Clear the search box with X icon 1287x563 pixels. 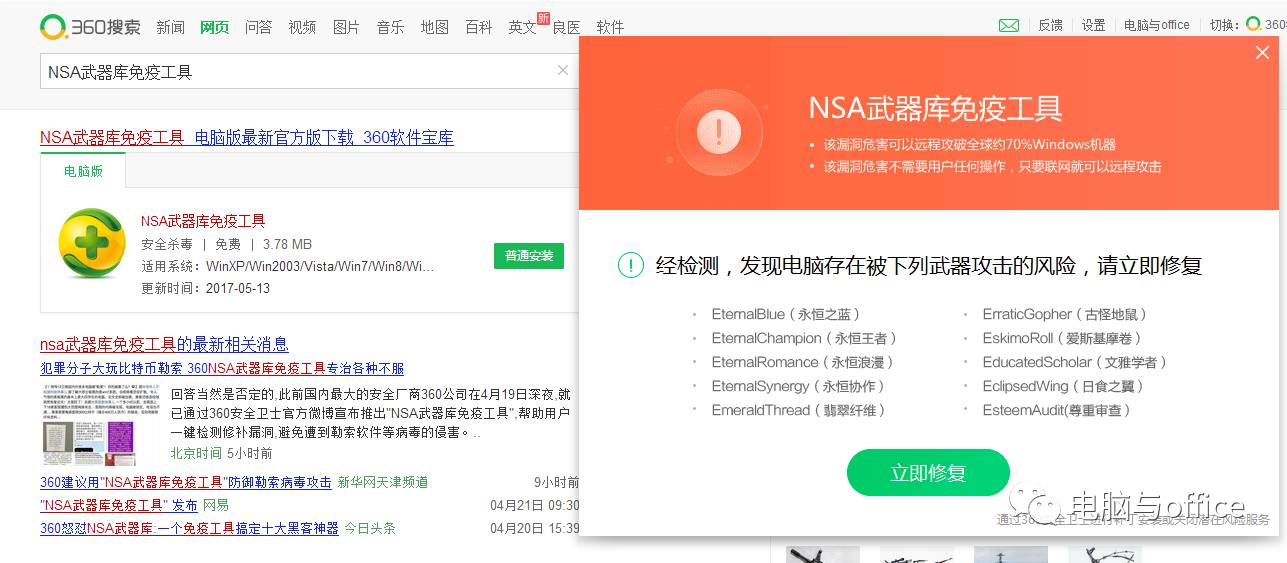(562, 70)
